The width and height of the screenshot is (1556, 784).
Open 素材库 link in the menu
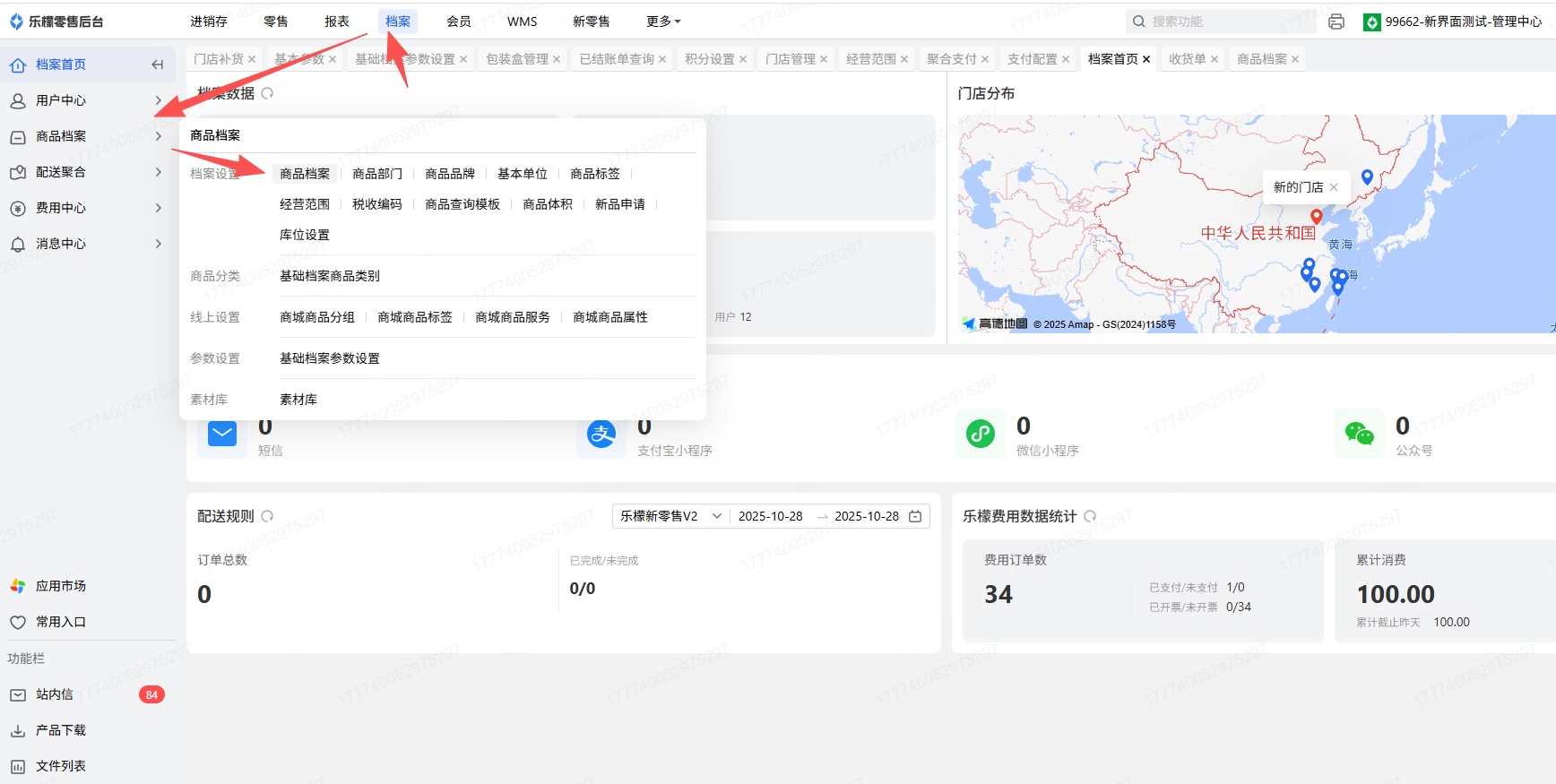[x=298, y=400]
